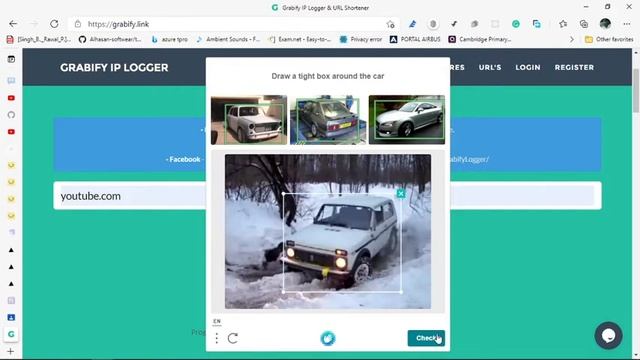Close the browser window
Viewport: 640px width, 360px height.
[x=629, y=7]
